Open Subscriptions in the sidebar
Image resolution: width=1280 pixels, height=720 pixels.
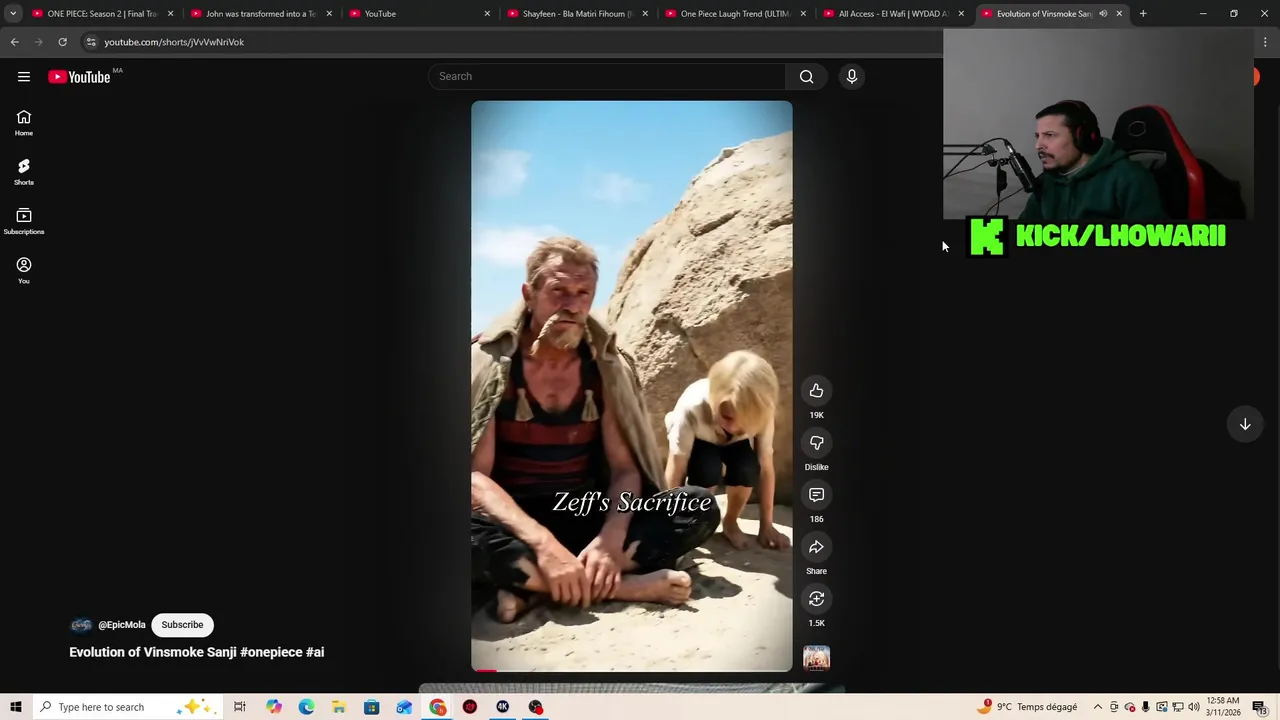(24, 221)
